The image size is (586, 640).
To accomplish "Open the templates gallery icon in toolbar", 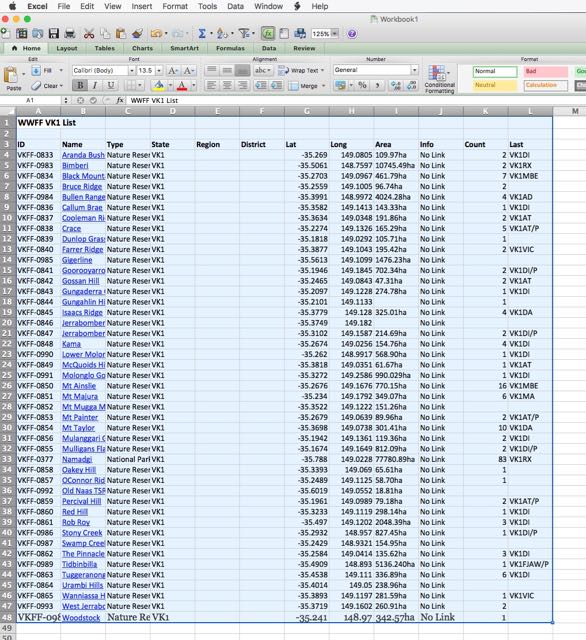I will click(x=22, y=33).
